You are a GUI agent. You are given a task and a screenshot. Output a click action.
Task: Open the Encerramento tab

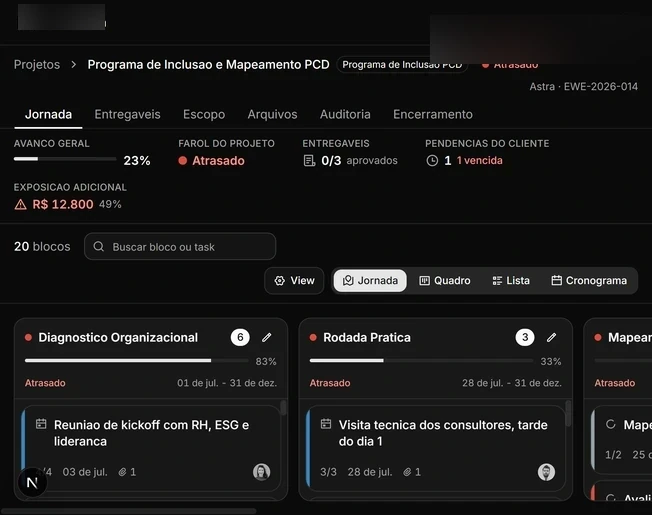(x=433, y=114)
